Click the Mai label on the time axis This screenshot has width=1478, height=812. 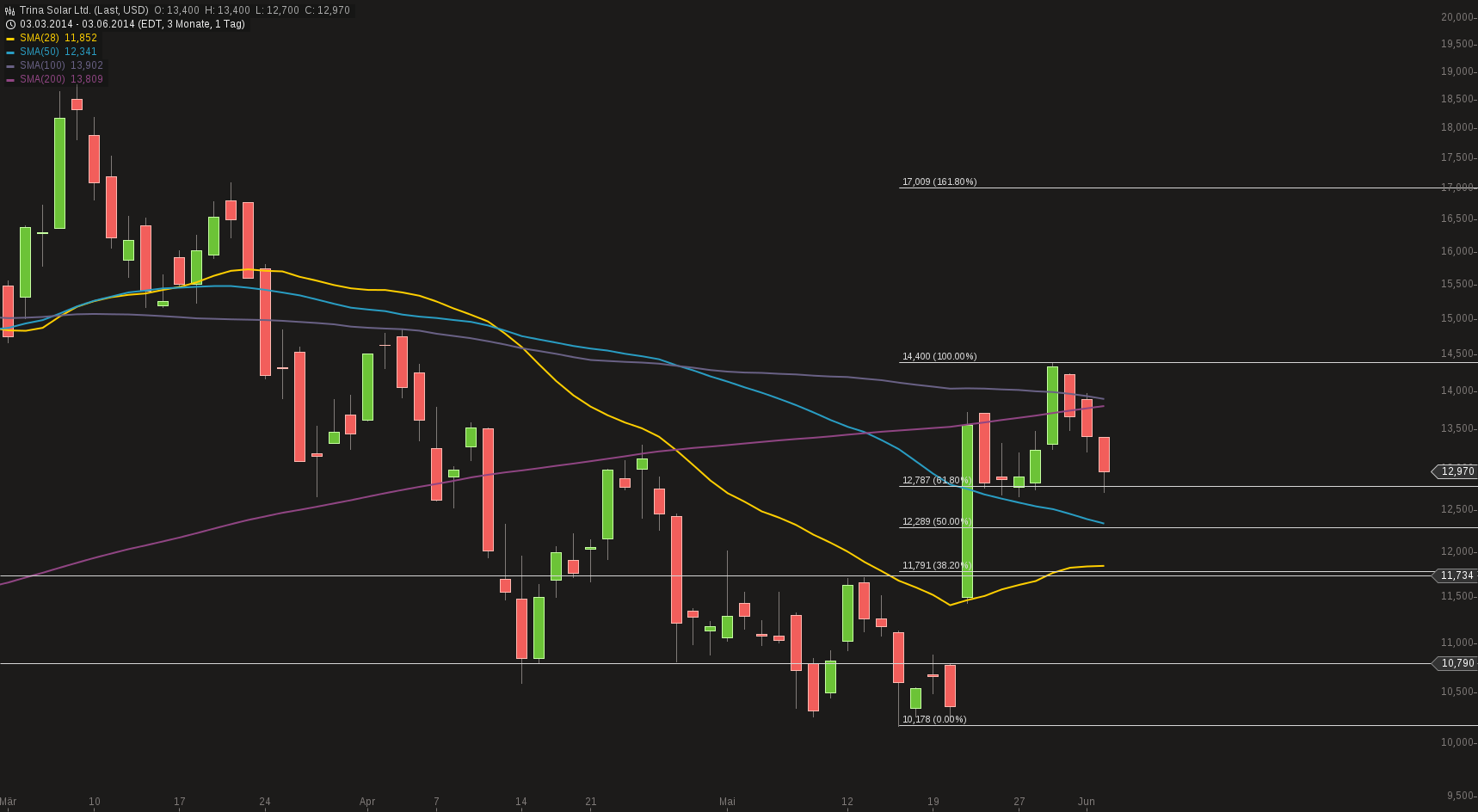point(727,802)
